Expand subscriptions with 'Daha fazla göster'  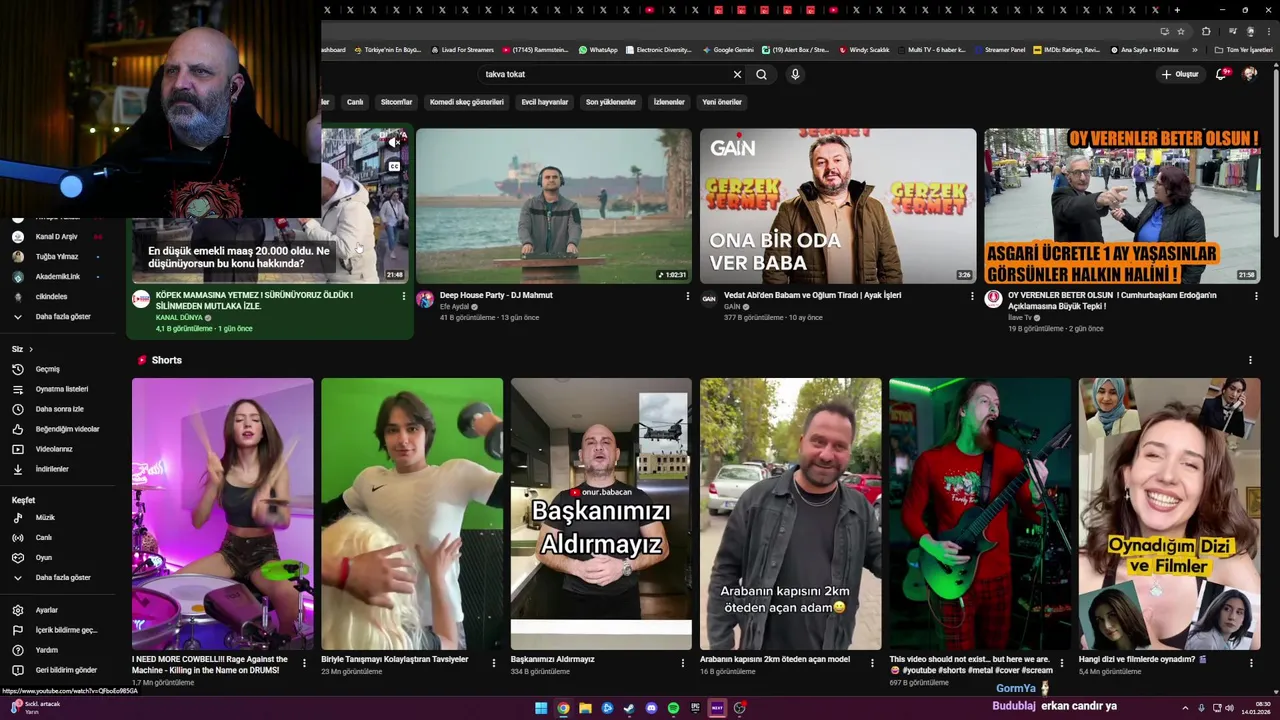pos(58,317)
